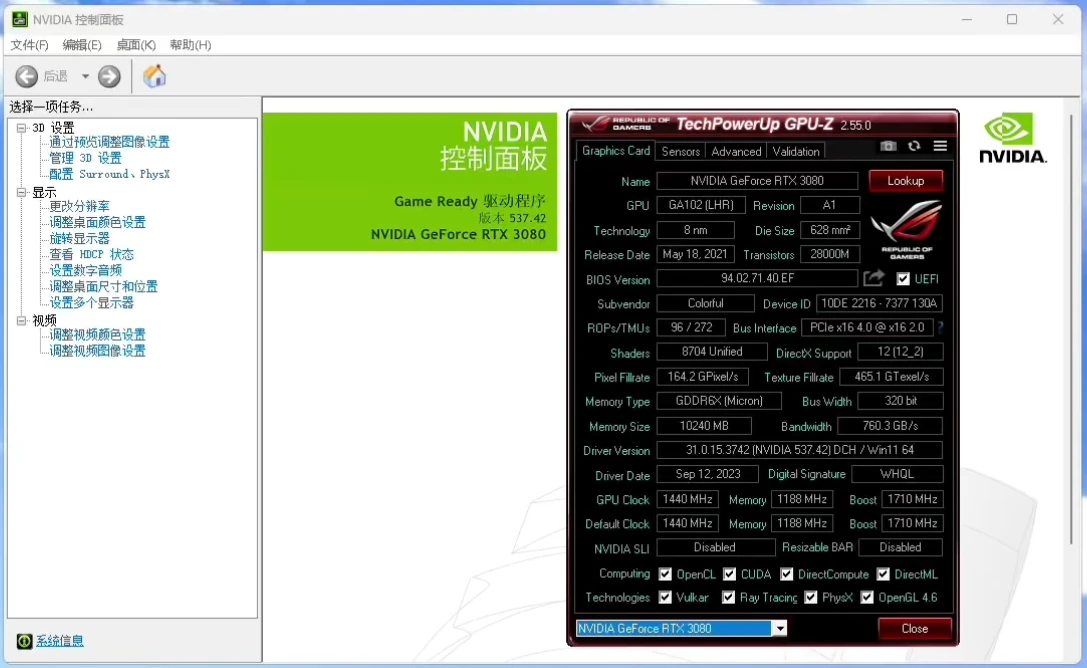The width and height of the screenshot is (1087, 668).
Task: Open 设置数字音频 task
Action: pos(85,270)
